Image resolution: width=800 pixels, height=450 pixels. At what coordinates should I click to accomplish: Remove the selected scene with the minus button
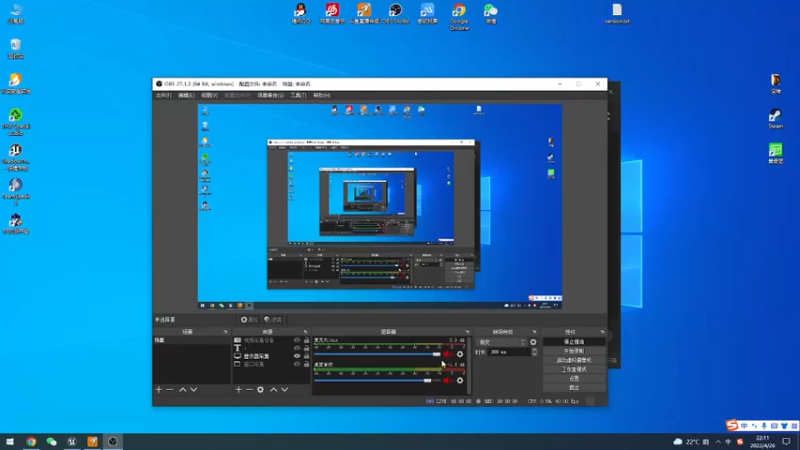[170, 390]
